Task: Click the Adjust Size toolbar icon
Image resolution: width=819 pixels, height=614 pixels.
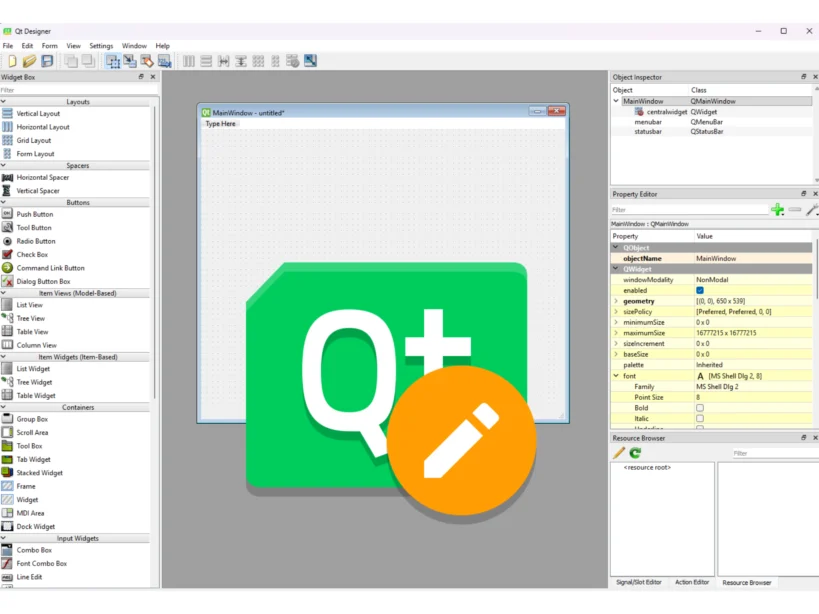Action: [x=310, y=61]
